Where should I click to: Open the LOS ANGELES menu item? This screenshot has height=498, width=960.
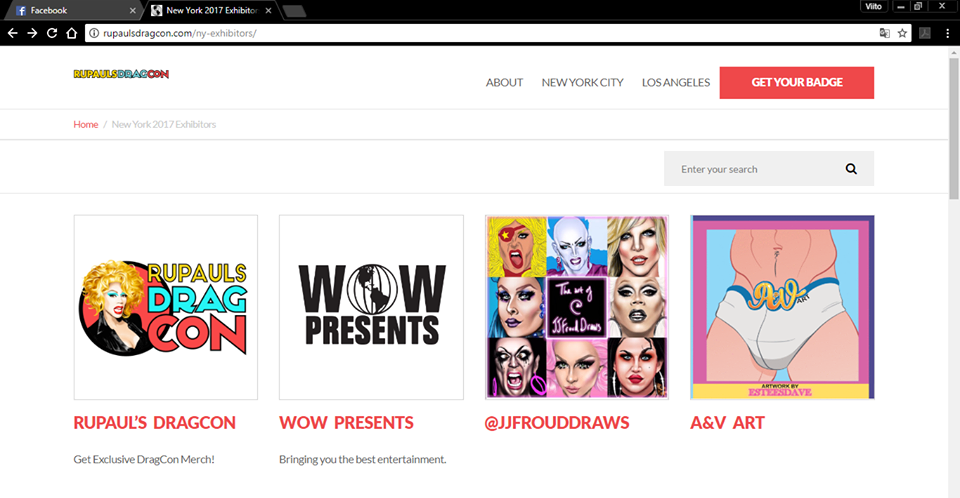click(x=676, y=83)
